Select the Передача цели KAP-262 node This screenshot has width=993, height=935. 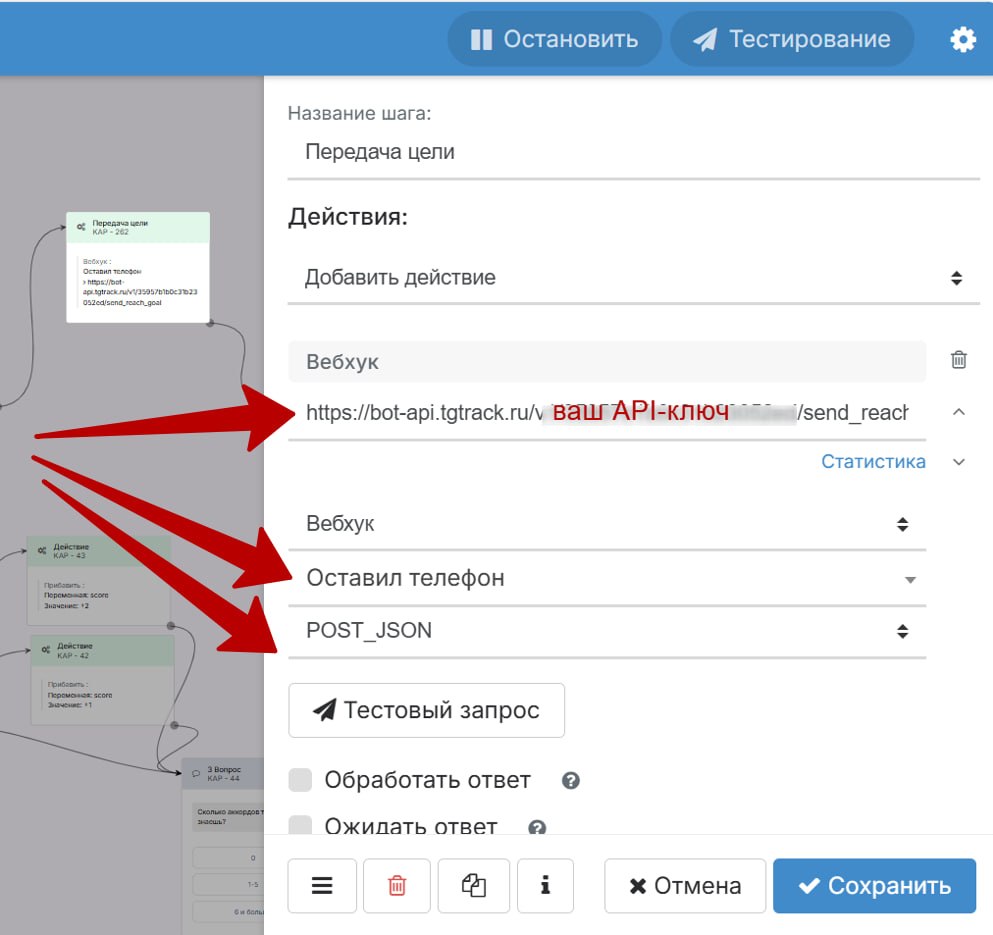tap(138, 267)
